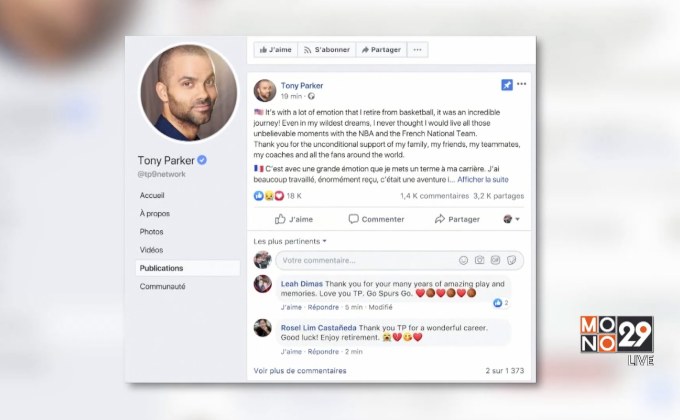Expand the Les plus pertinents sort dropdown
Viewport: 680px width, 420px height.
coord(290,241)
